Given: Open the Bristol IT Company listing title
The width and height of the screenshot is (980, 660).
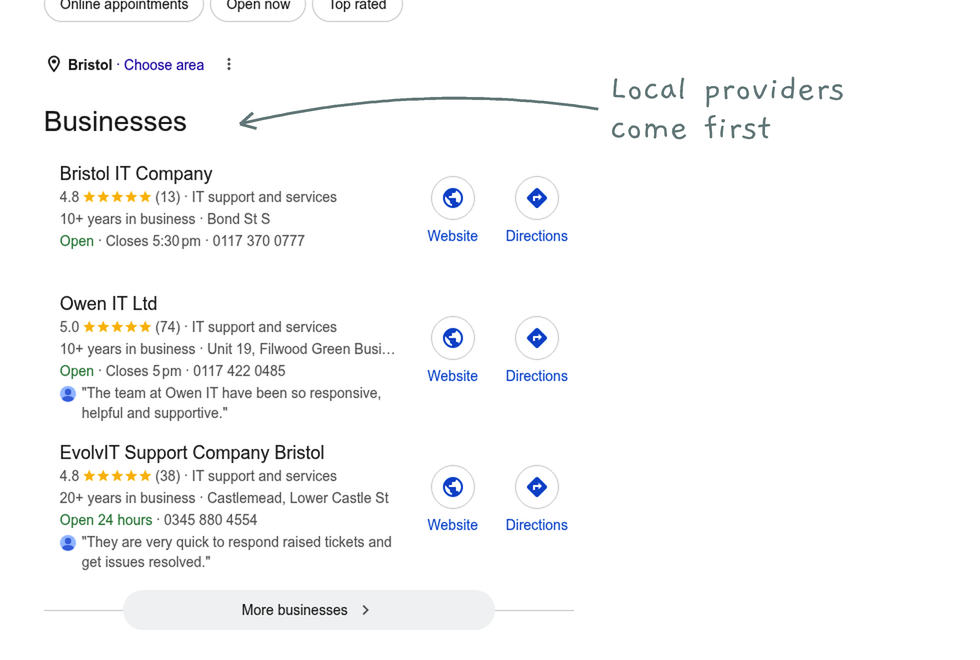Looking at the screenshot, I should [x=136, y=173].
